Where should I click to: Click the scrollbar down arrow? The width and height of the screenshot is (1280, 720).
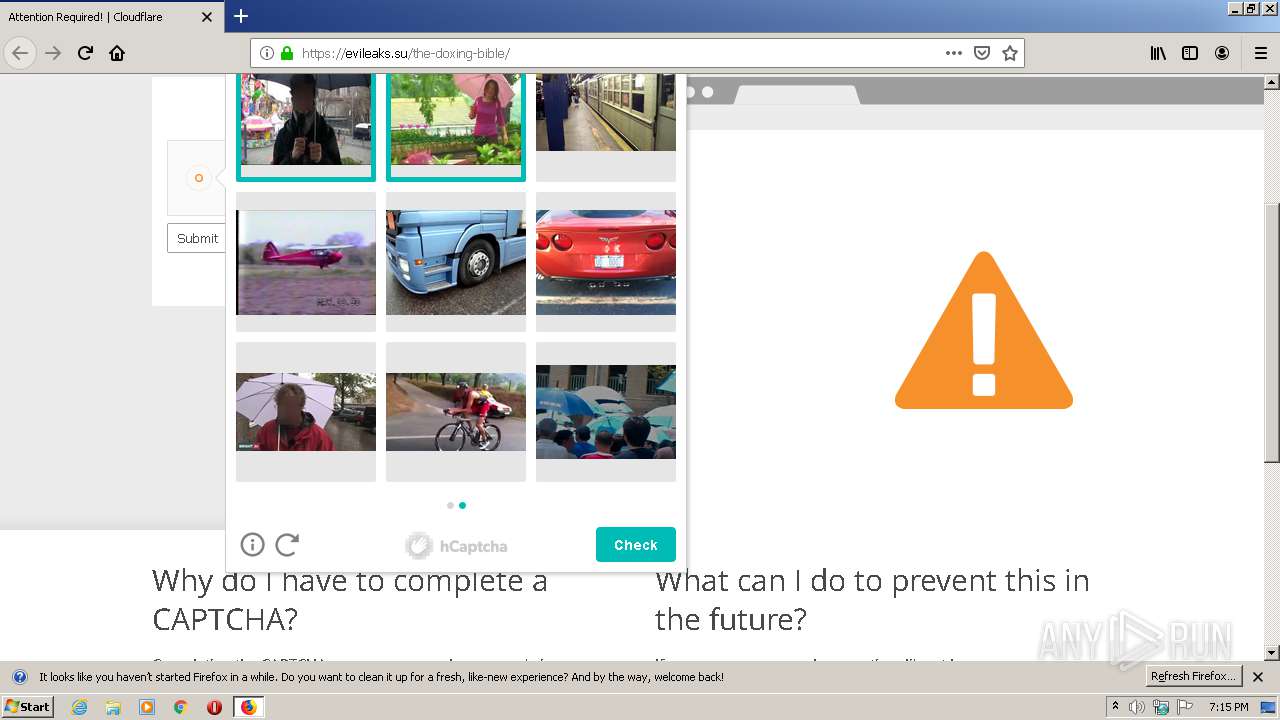[1271, 652]
